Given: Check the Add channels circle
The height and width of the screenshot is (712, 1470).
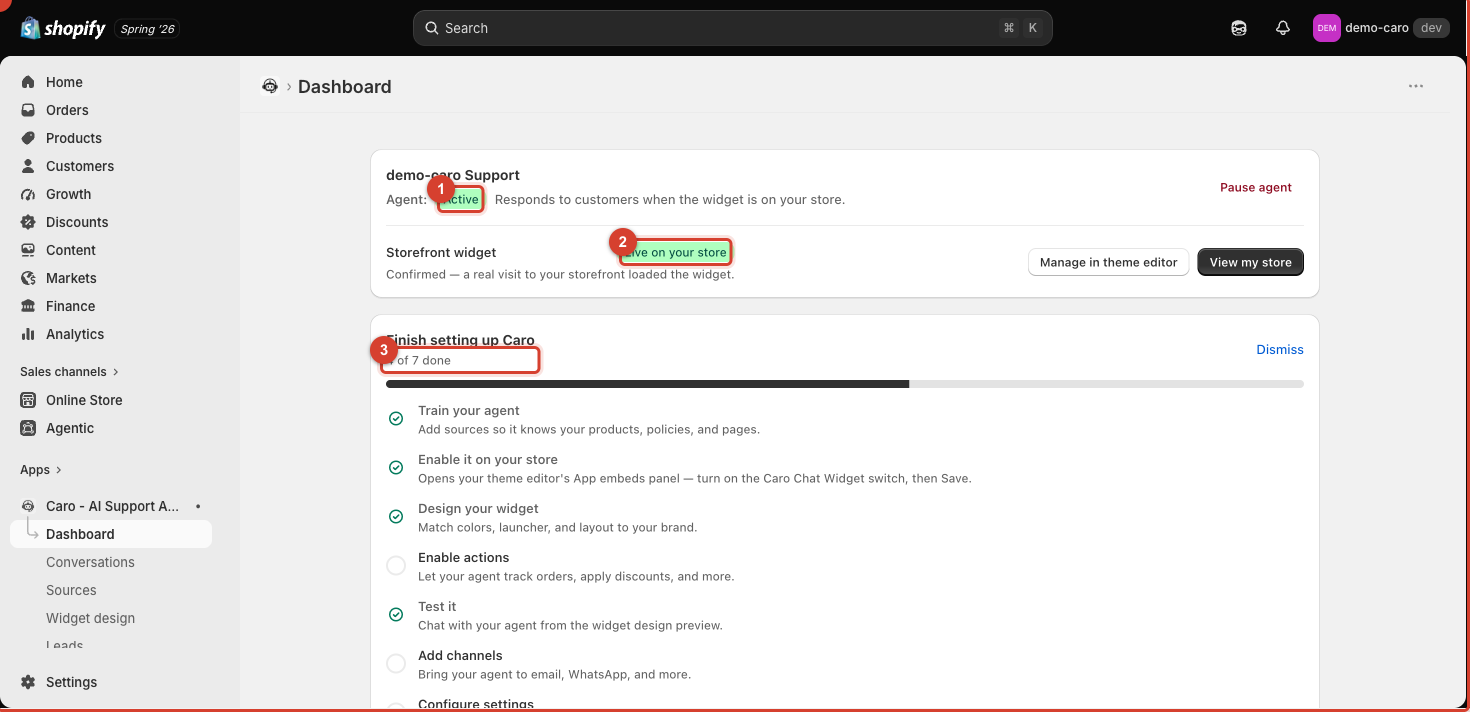Looking at the screenshot, I should [396, 663].
